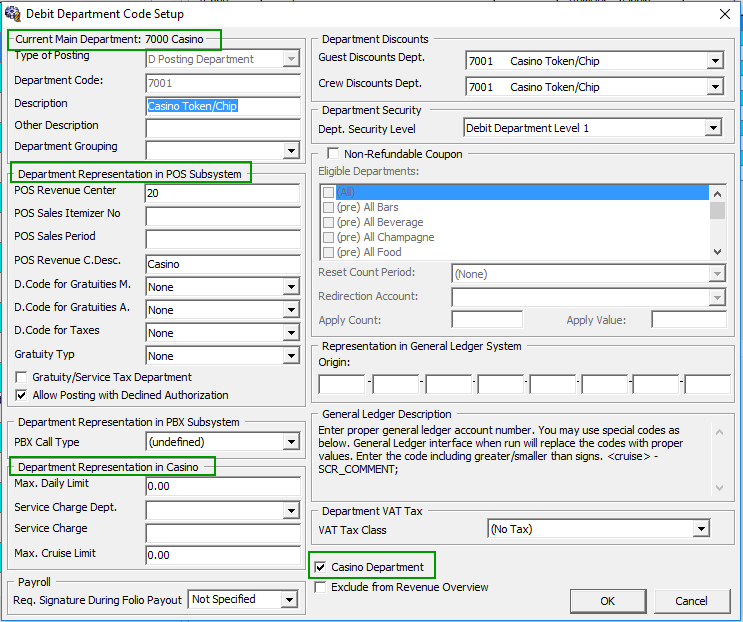
Task: Open Req. Signature During Folio Payout dropdown
Action: click(290, 600)
